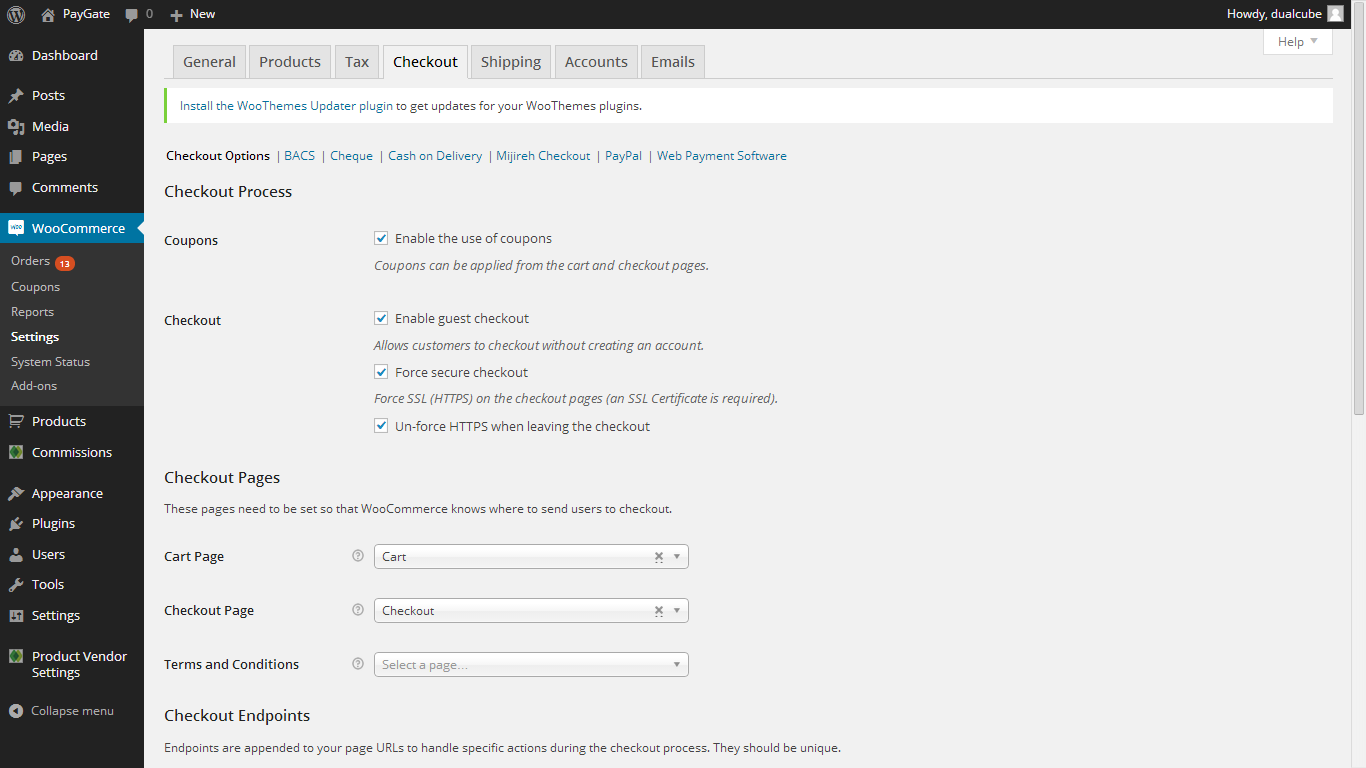Screen dimensions: 1366x768
Task: Click the Settings sliders icon in sidebar
Action: [x=16, y=616]
